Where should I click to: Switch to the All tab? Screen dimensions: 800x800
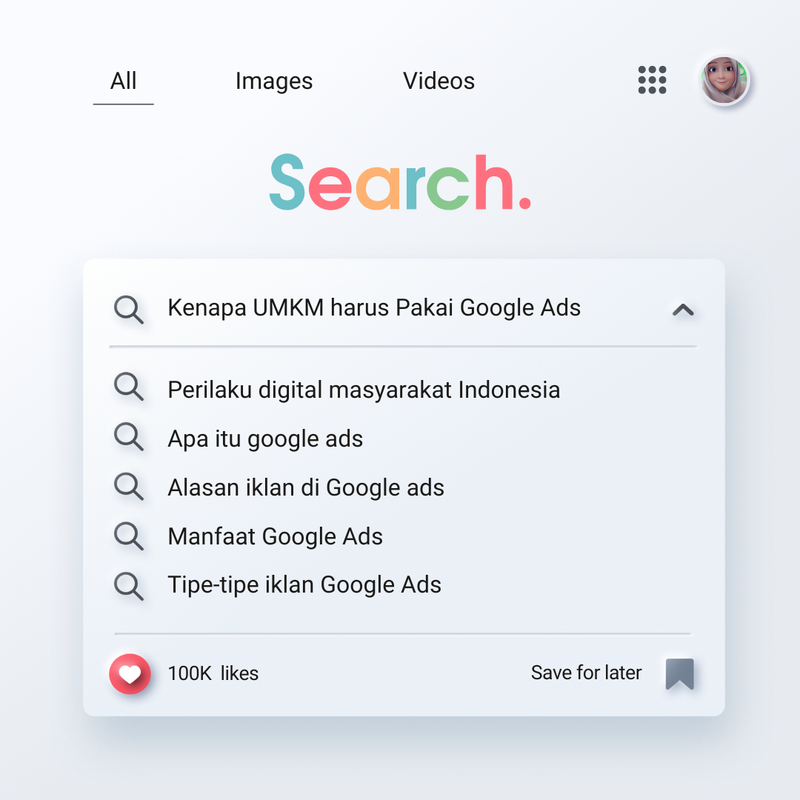[123, 82]
